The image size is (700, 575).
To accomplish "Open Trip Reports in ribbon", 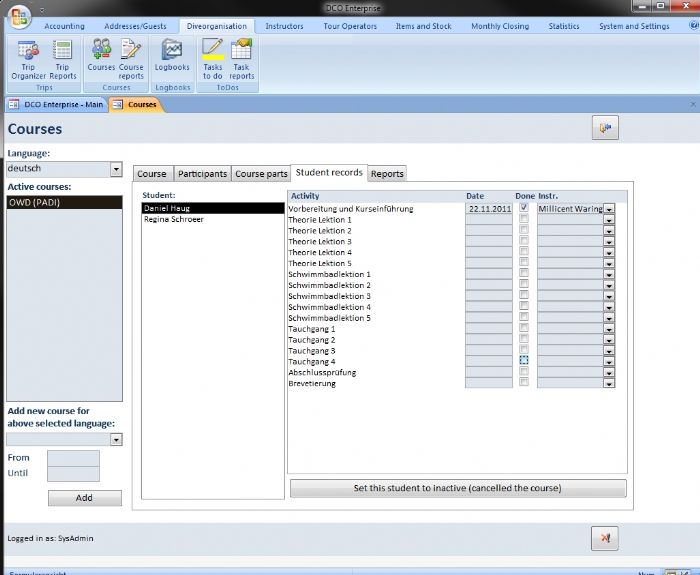I will (x=62, y=58).
